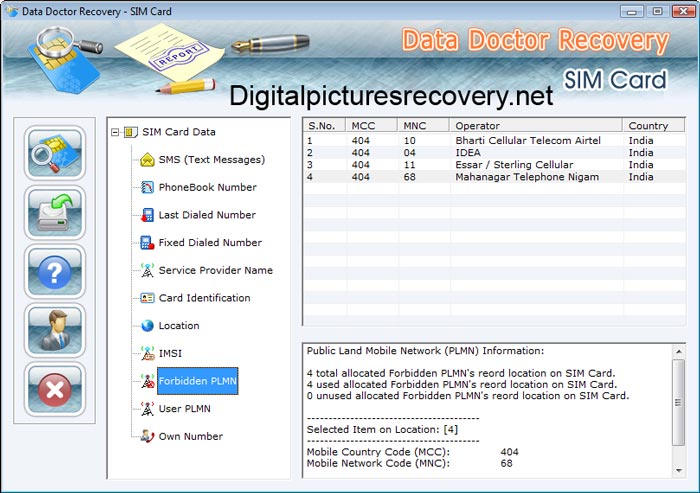
Task: Click MNC value 68 in table
Action: (409, 177)
